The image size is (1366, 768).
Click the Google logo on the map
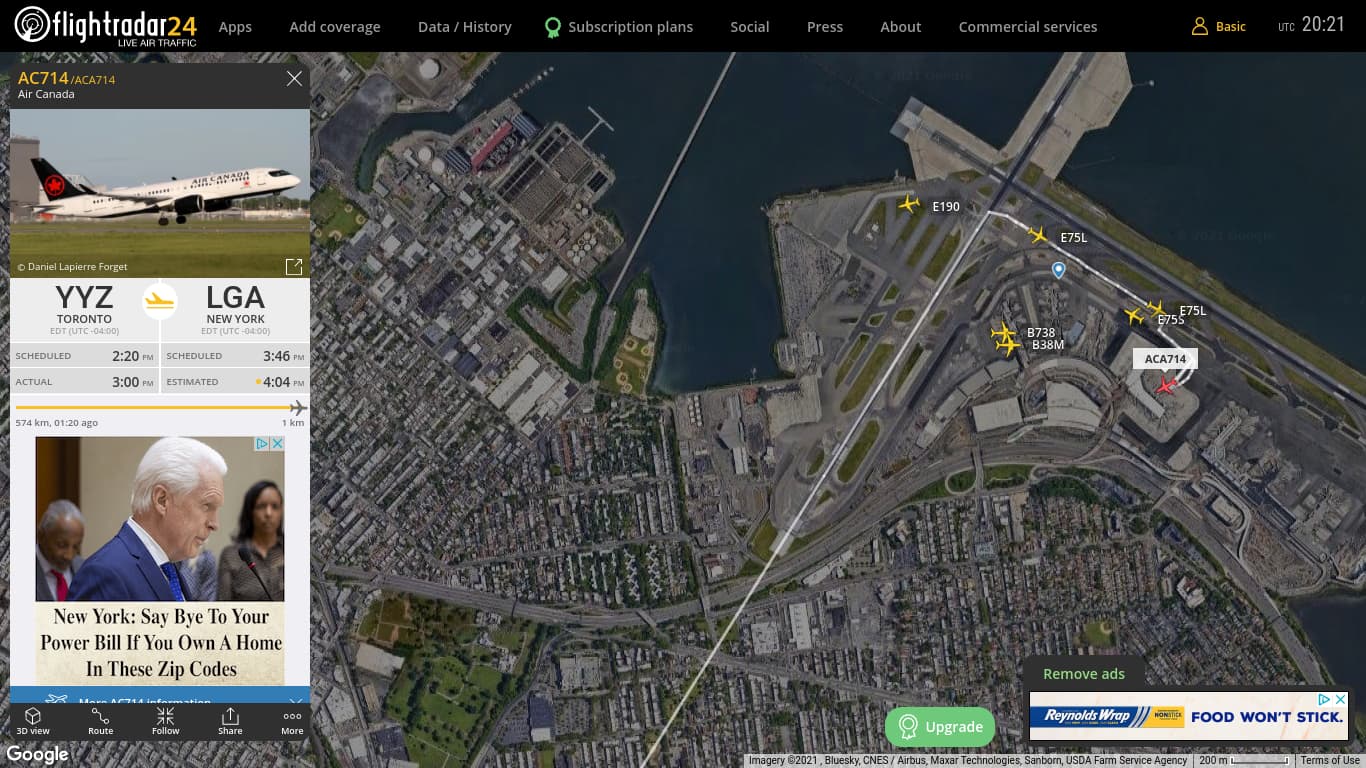[x=38, y=755]
